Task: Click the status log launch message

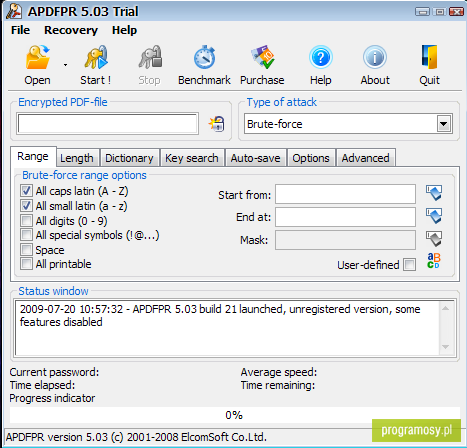Action: tap(220, 315)
